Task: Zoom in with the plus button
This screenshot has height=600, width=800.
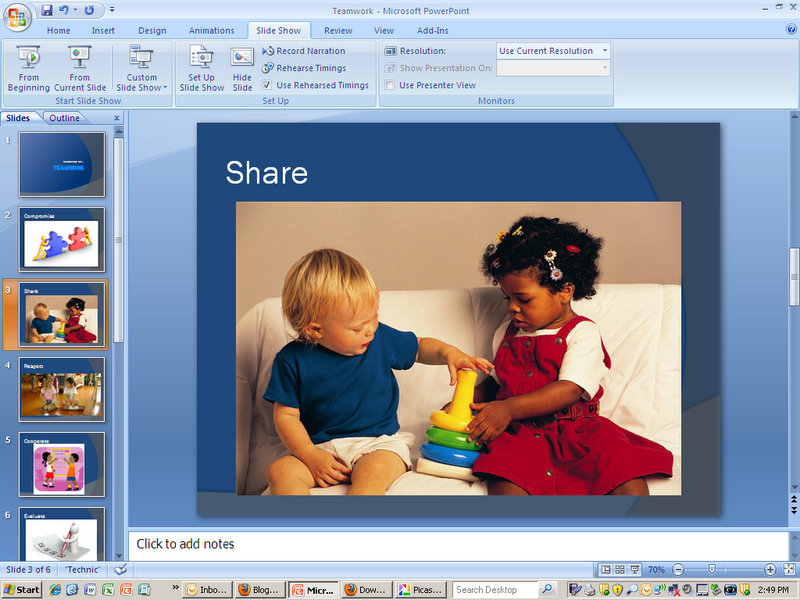Action: tap(770, 569)
